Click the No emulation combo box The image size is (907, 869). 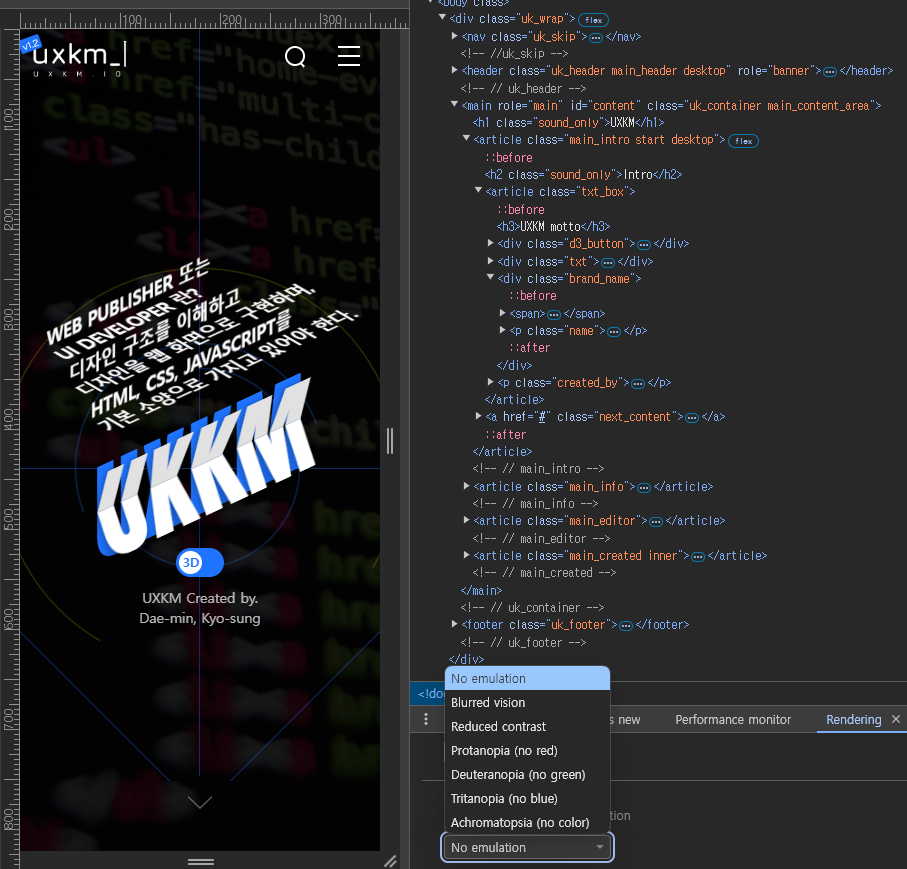528,847
